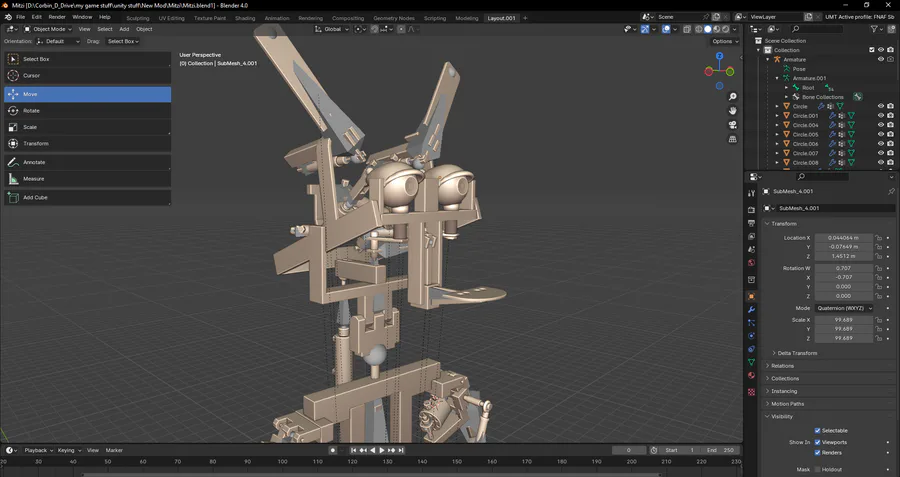The height and width of the screenshot is (477, 900).
Task: Disable Circle.007 in renders camera icon
Action: pyautogui.click(x=890, y=153)
